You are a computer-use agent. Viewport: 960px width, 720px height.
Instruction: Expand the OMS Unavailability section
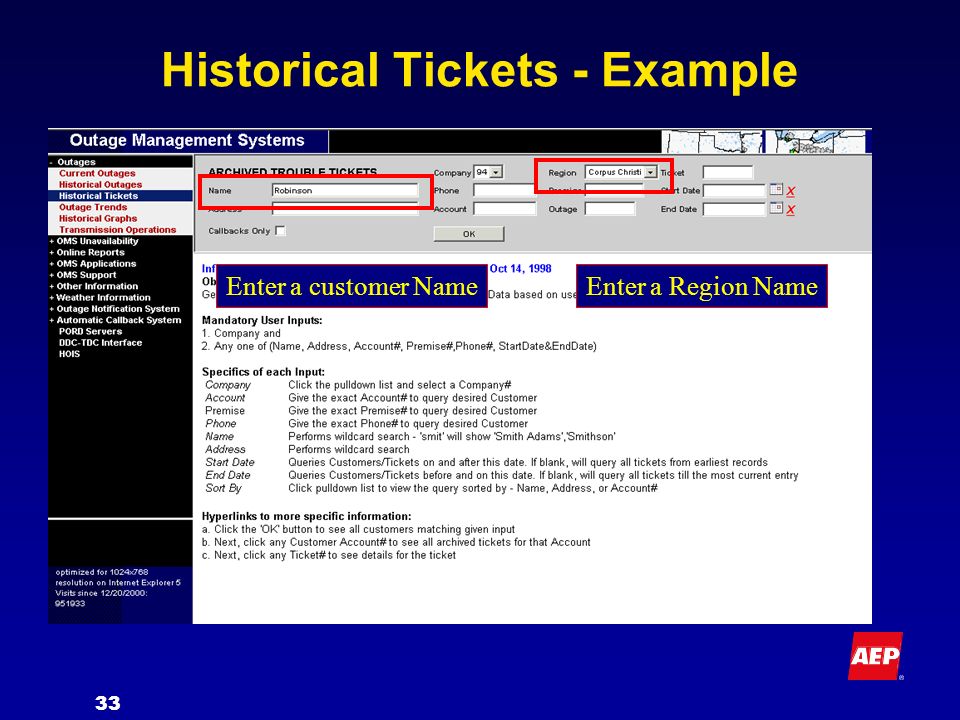coord(94,241)
